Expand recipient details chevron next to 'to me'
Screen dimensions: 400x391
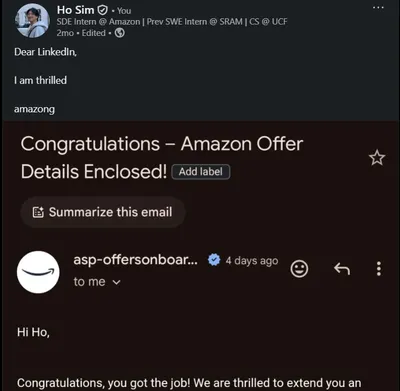click(x=116, y=282)
